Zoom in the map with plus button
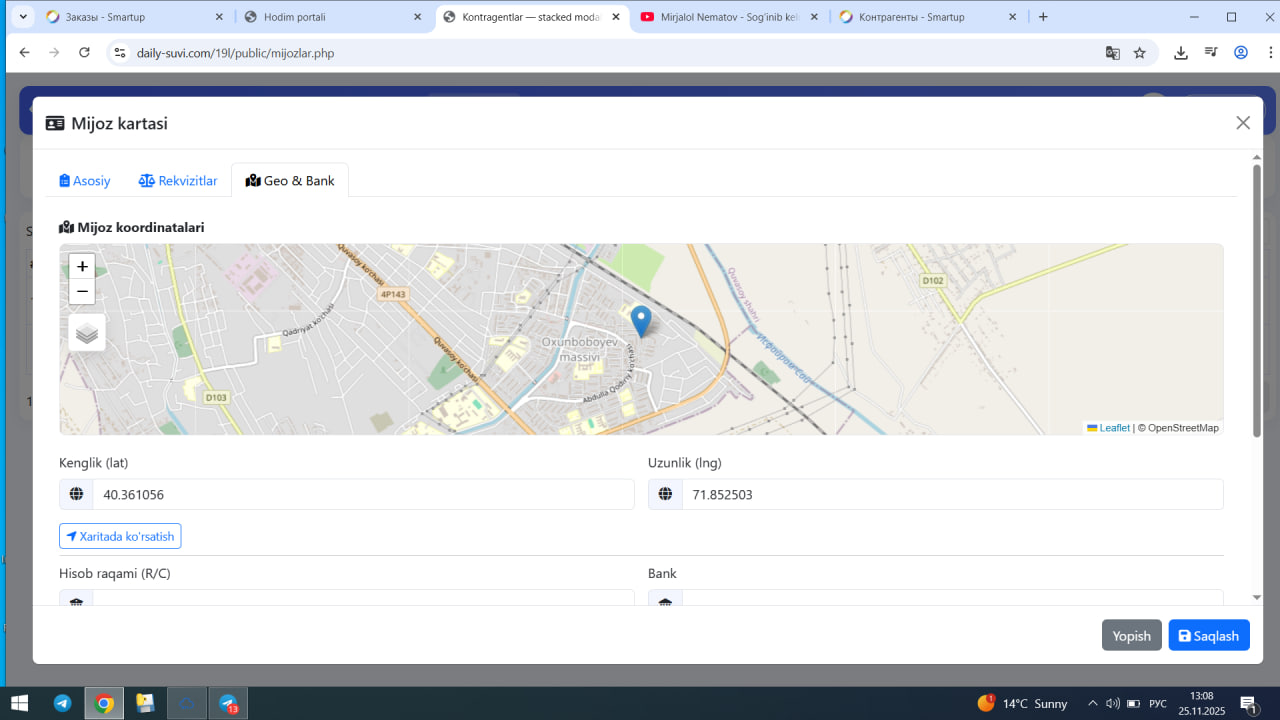Image resolution: width=1280 pixels, height=720 pixels. [82, 266]
